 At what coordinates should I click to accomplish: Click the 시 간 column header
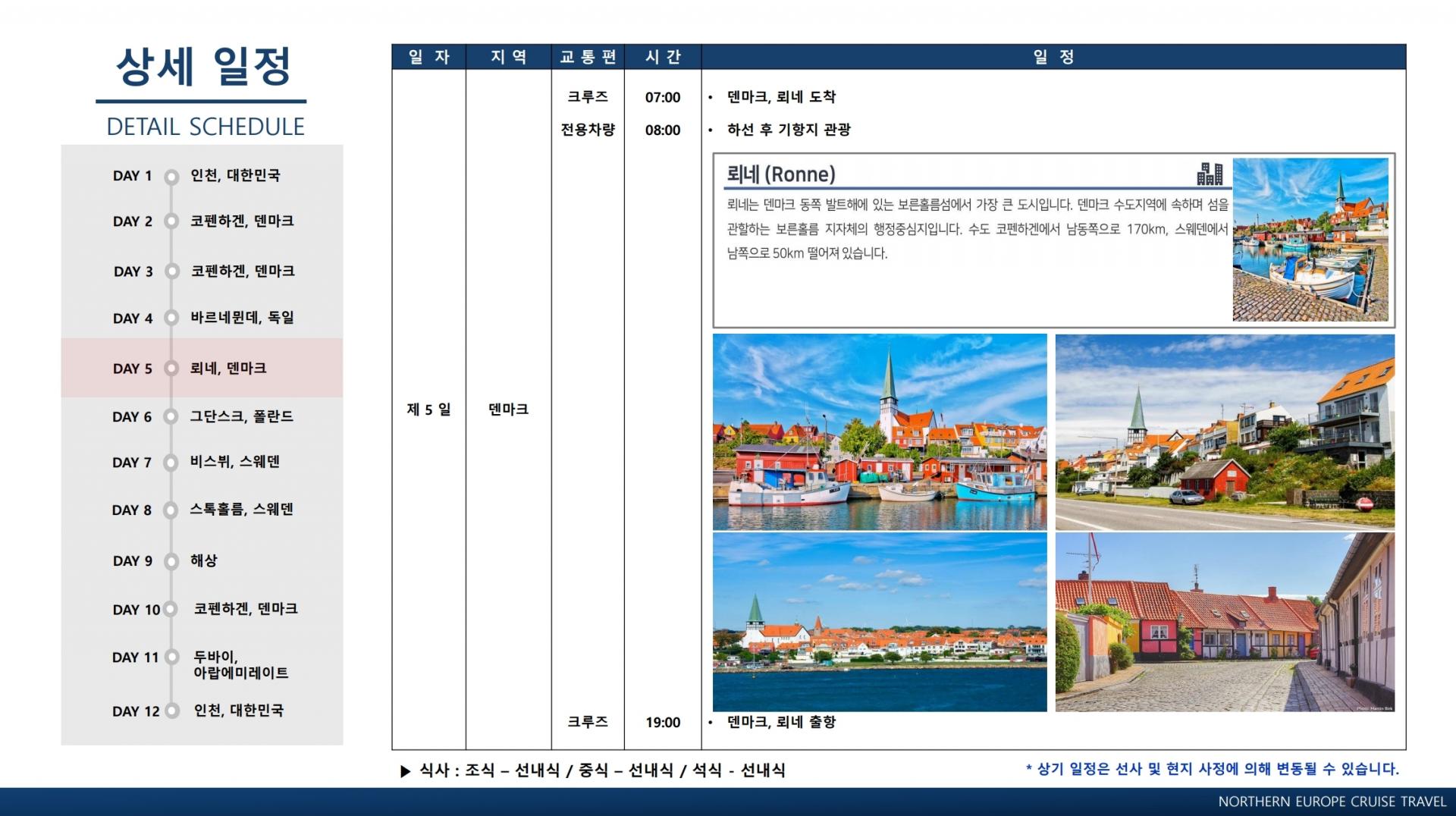663,57
